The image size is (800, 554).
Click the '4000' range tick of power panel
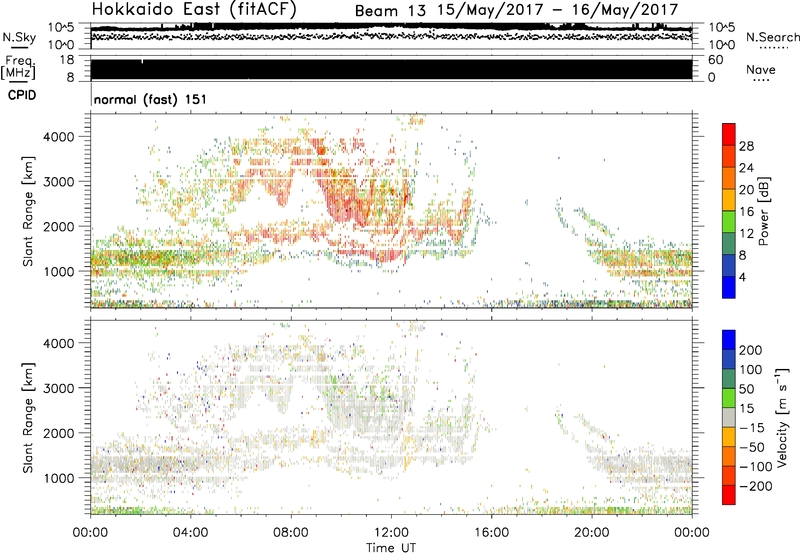click(59, 137)
